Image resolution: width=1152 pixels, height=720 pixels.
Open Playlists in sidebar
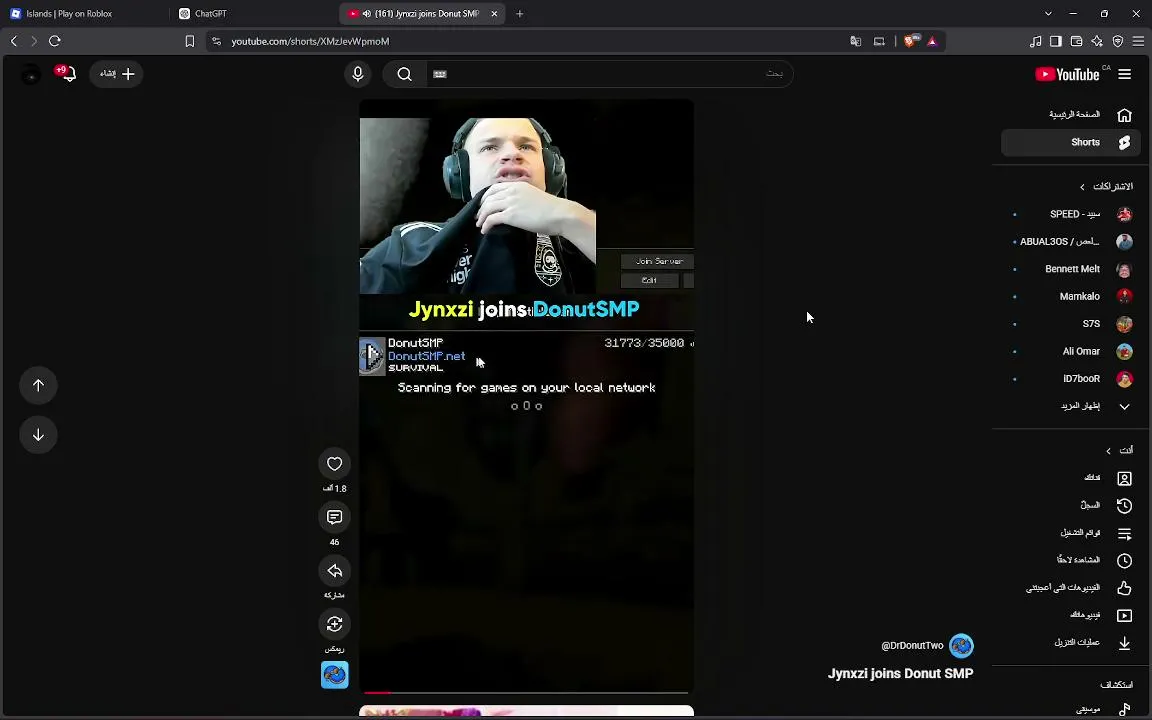pos(1071,533)
